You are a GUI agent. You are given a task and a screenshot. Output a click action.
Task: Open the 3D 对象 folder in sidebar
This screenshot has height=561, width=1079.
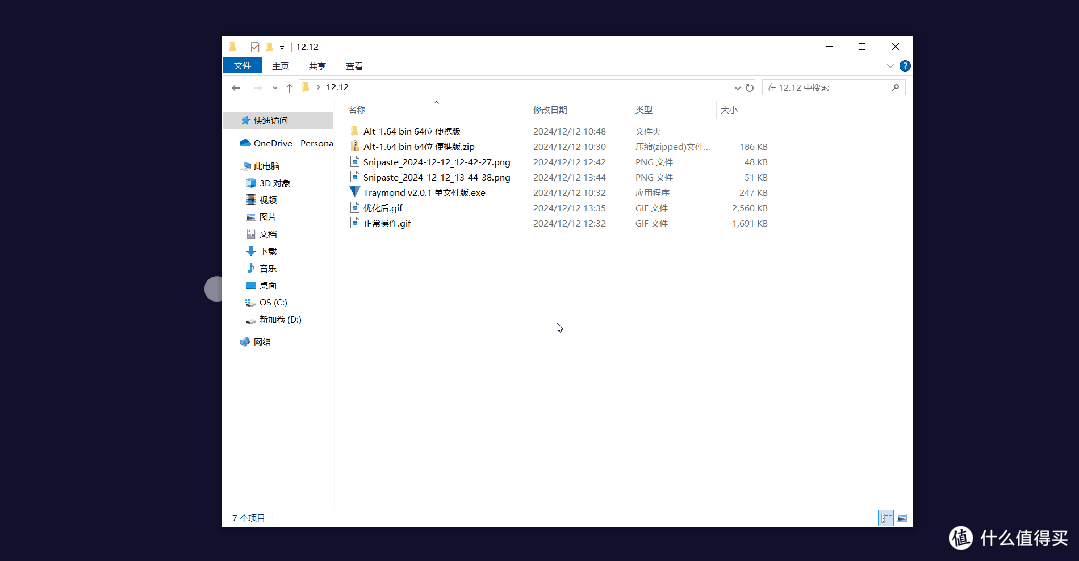[x=269, y=183]
